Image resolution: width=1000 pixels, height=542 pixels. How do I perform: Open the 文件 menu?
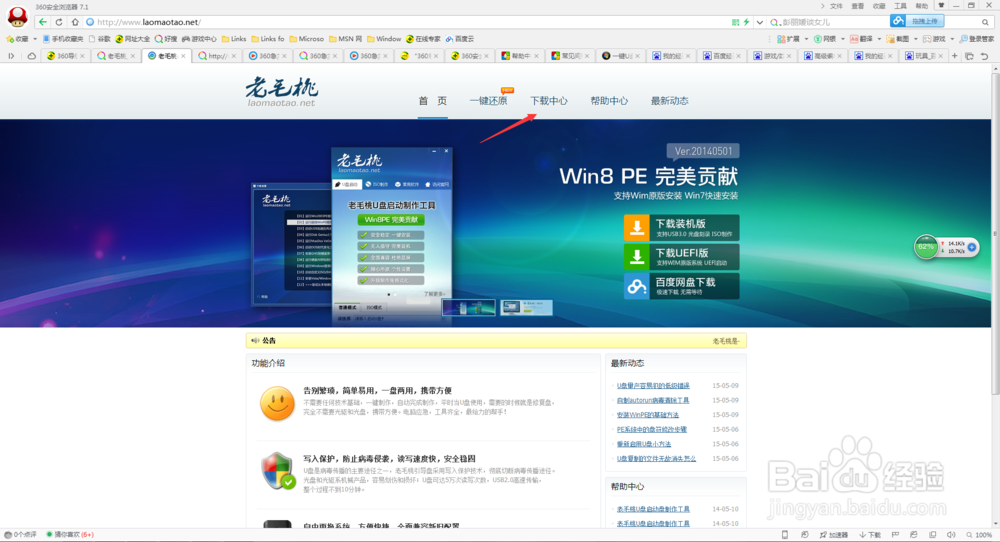coord(836,6)
